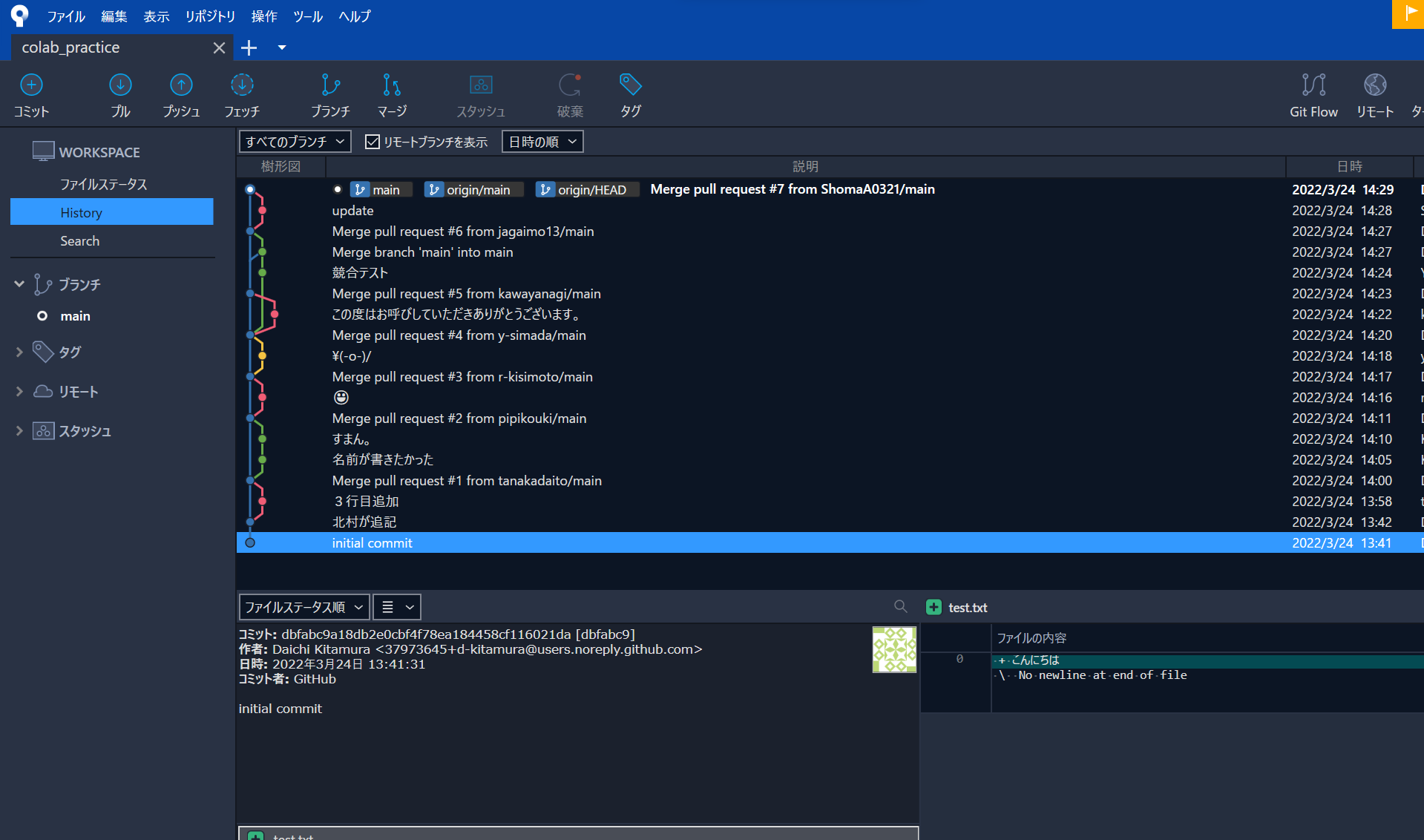This screenshot has width=1424, height=840.
Task: Select the '競合テスト' commit row
Action: [830, 273]
